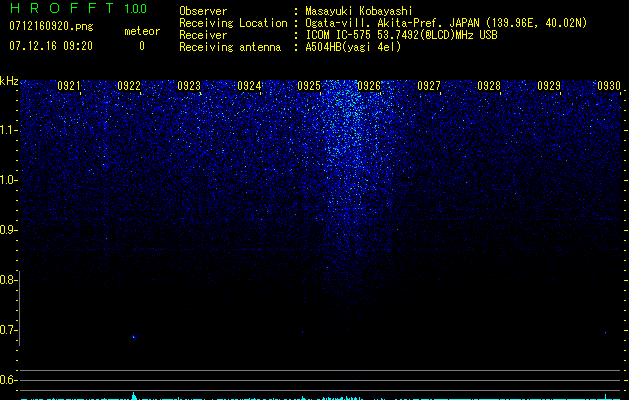Click the 0.6 kHz axis label

7,380
